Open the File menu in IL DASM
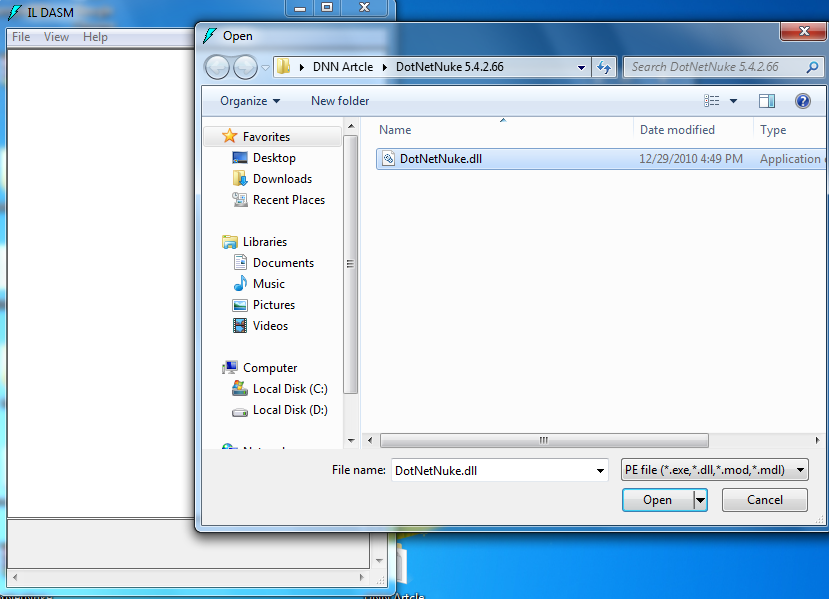 click(x=21, y=37)
